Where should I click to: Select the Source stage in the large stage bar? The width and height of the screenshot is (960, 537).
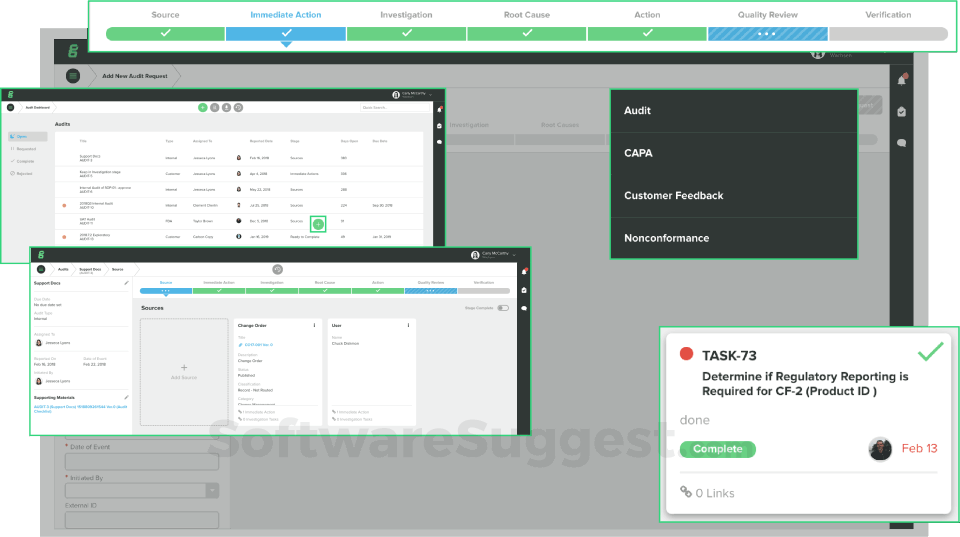click(165, 33)
